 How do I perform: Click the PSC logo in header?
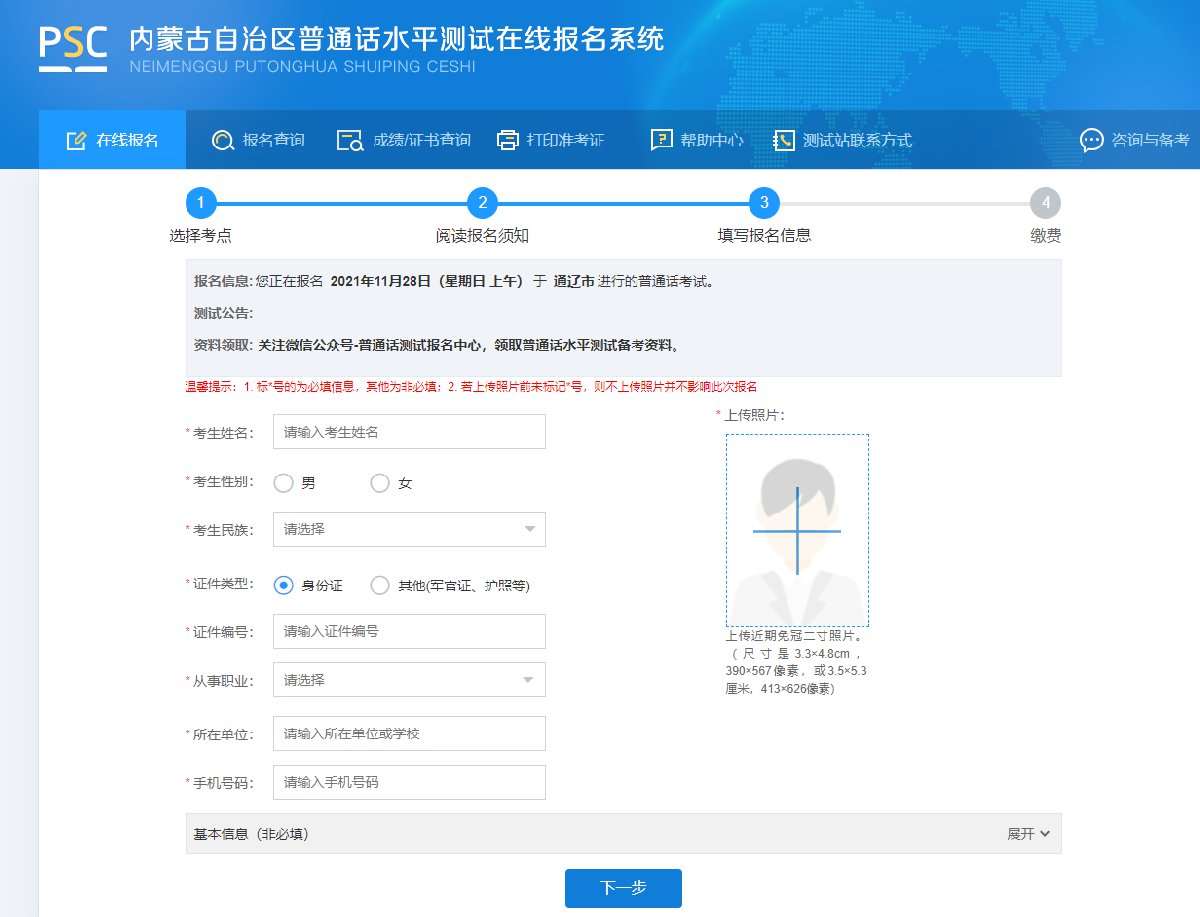coord(73,47)
